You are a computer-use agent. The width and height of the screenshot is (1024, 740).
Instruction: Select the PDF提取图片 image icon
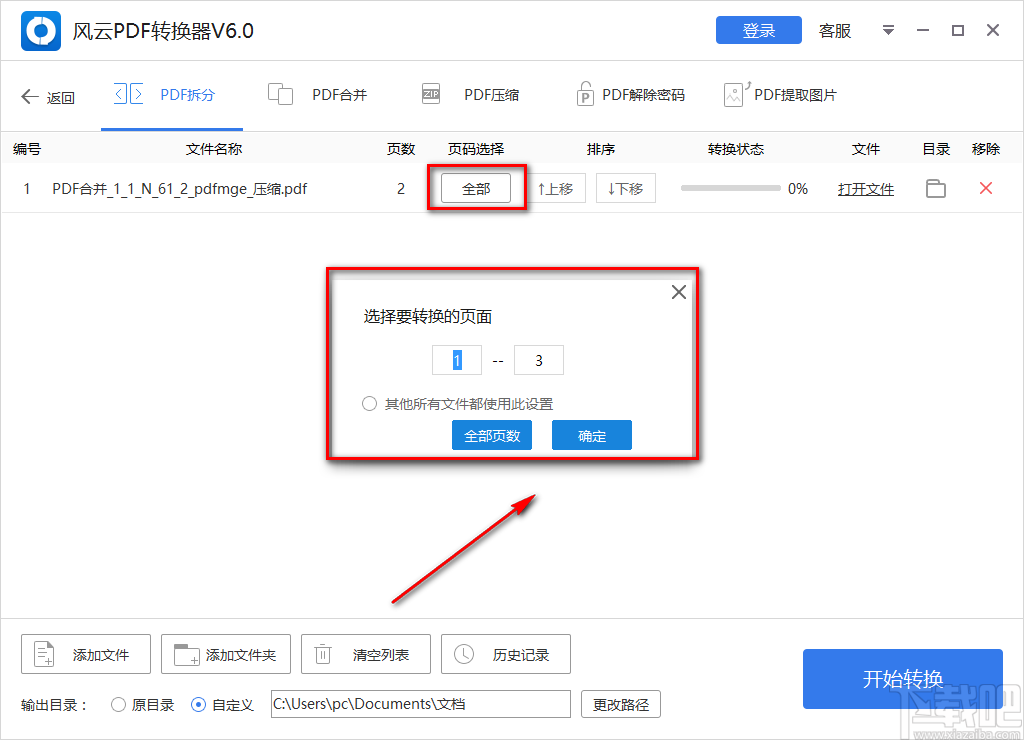point(735,93)
